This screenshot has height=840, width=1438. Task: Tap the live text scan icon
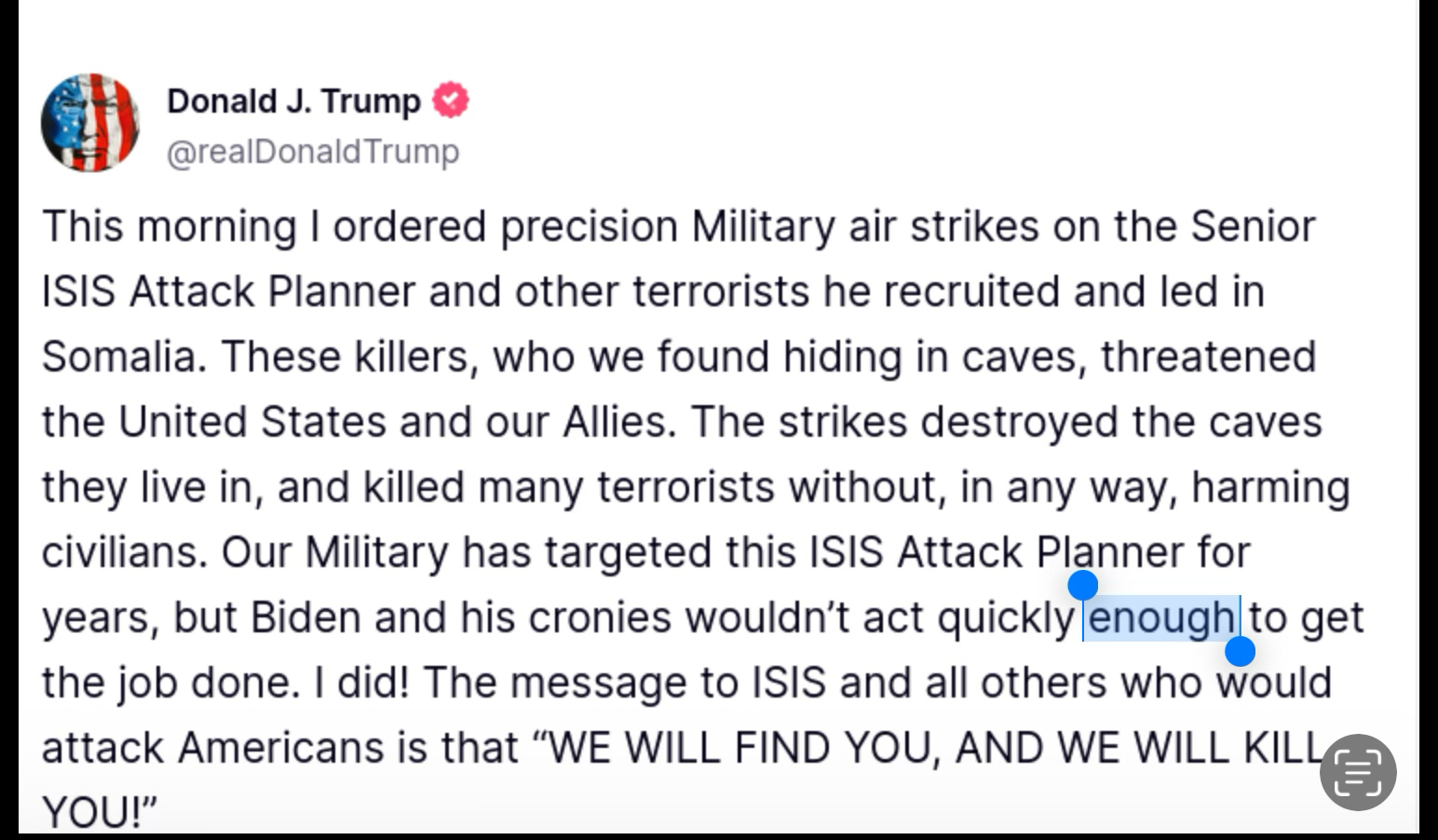[1357, 771]
